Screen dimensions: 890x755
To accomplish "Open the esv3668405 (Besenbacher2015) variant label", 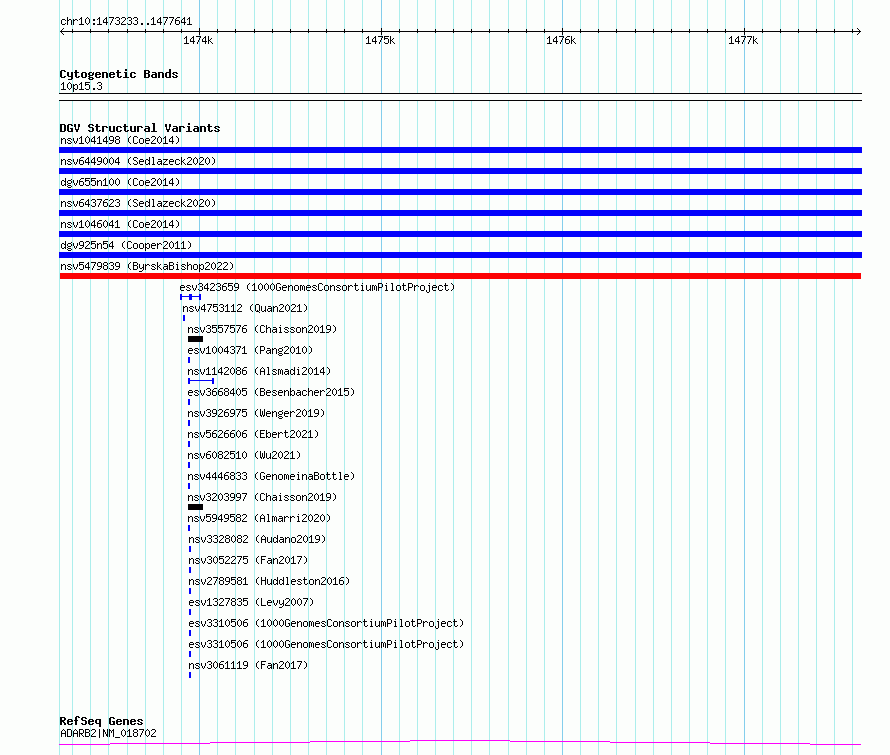I will coord(271,392).
